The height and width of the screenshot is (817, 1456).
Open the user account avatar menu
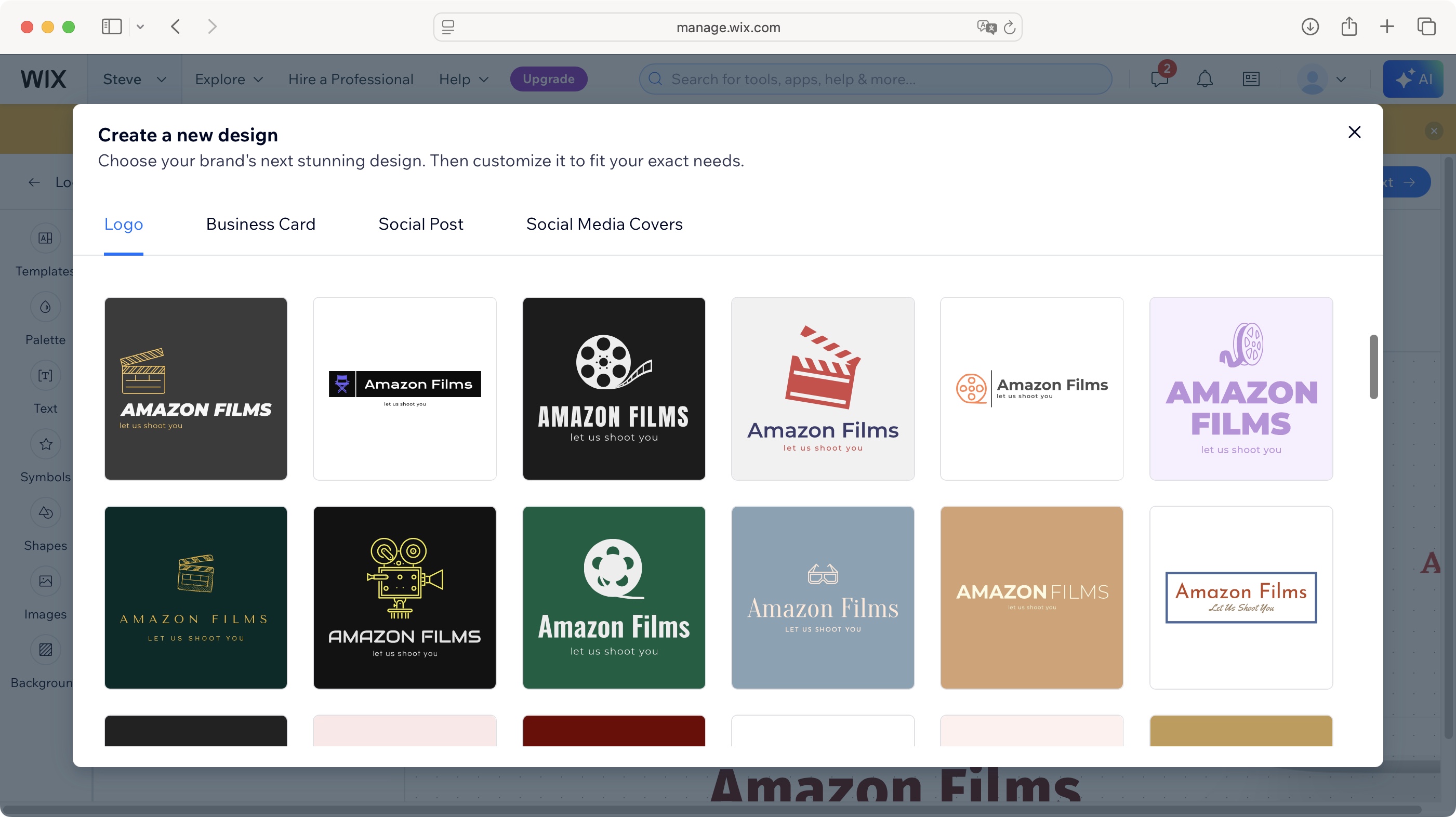point(1322,79)
